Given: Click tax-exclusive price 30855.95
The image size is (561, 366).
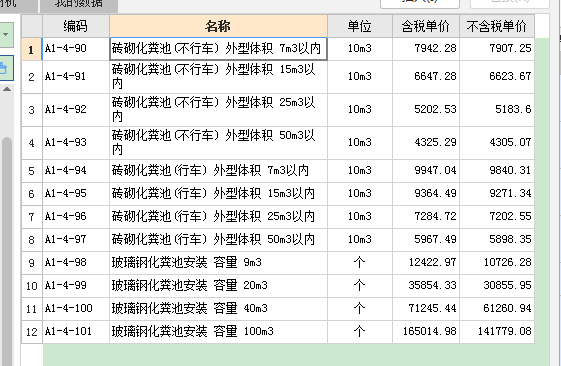Looking at the screenshot, I should coord(497,286).
